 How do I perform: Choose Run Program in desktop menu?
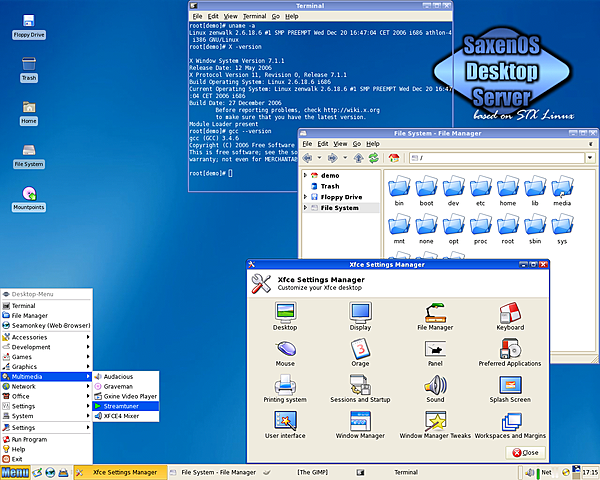point(46,439)
